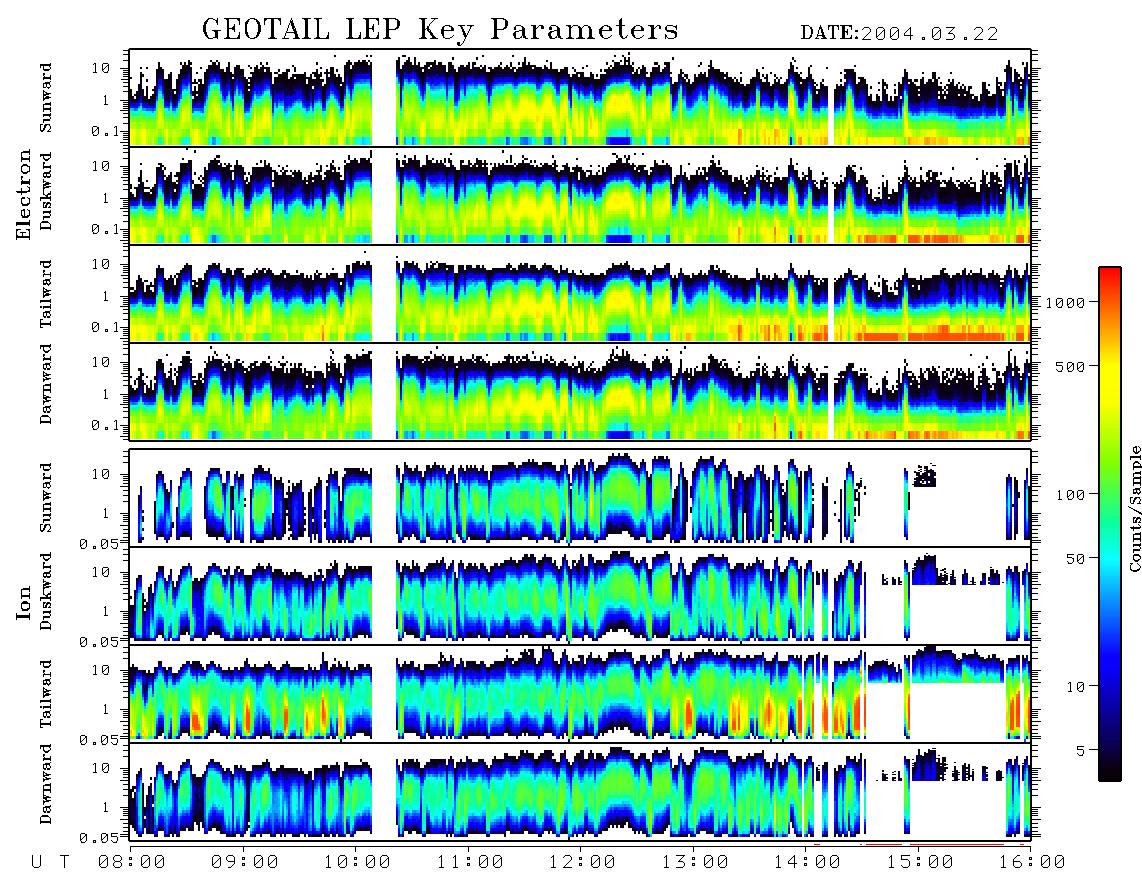
Task: Click the "11:00" time tick label
Action: (x=470, y=862)
